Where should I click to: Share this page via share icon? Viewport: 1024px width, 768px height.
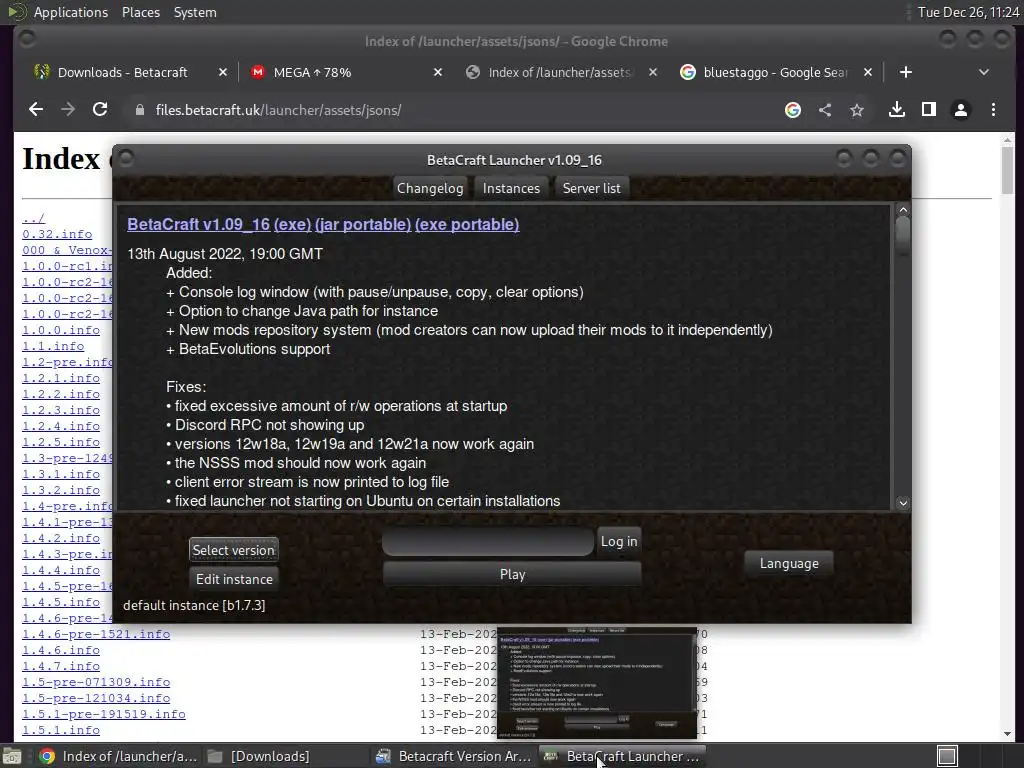pos(825,110)
